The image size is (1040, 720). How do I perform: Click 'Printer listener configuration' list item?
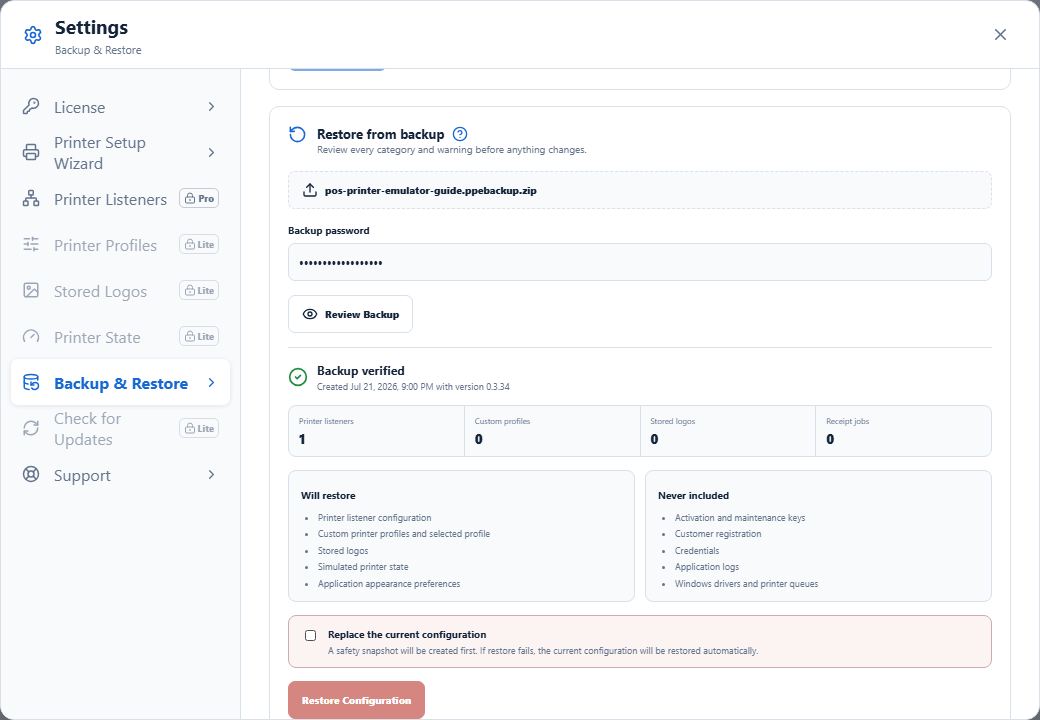click(374, 518)
